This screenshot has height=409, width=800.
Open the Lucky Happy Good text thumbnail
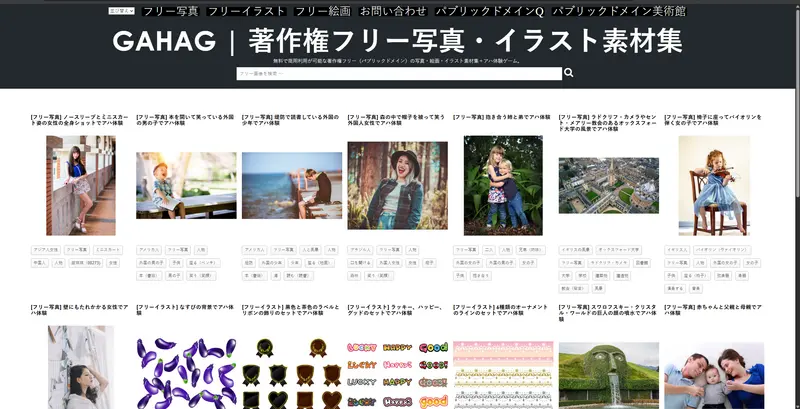click(397, 375)
